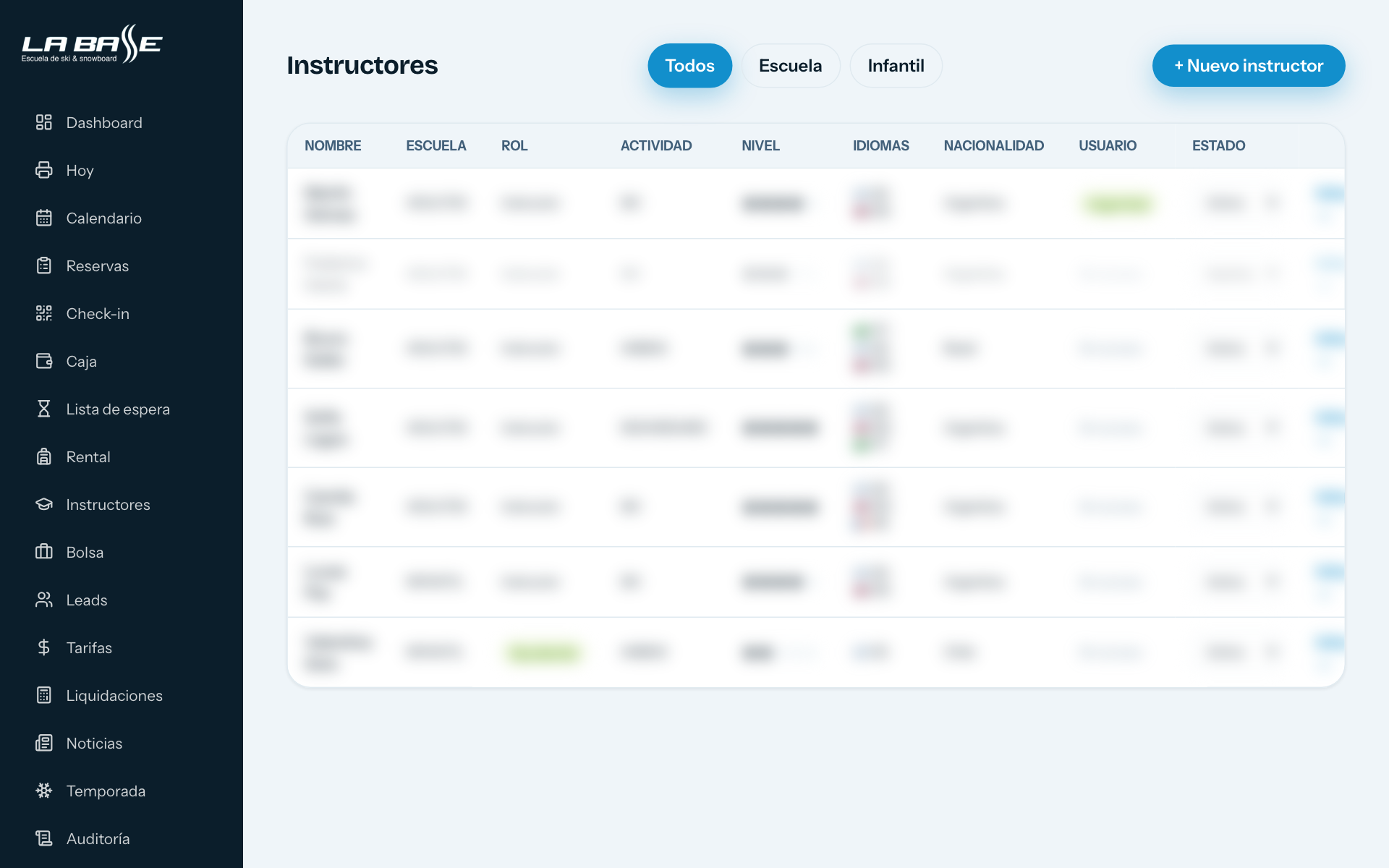Open the Auditoría scroll icon
Viewport: 1389px width, 868px height.
coord(44,838)
